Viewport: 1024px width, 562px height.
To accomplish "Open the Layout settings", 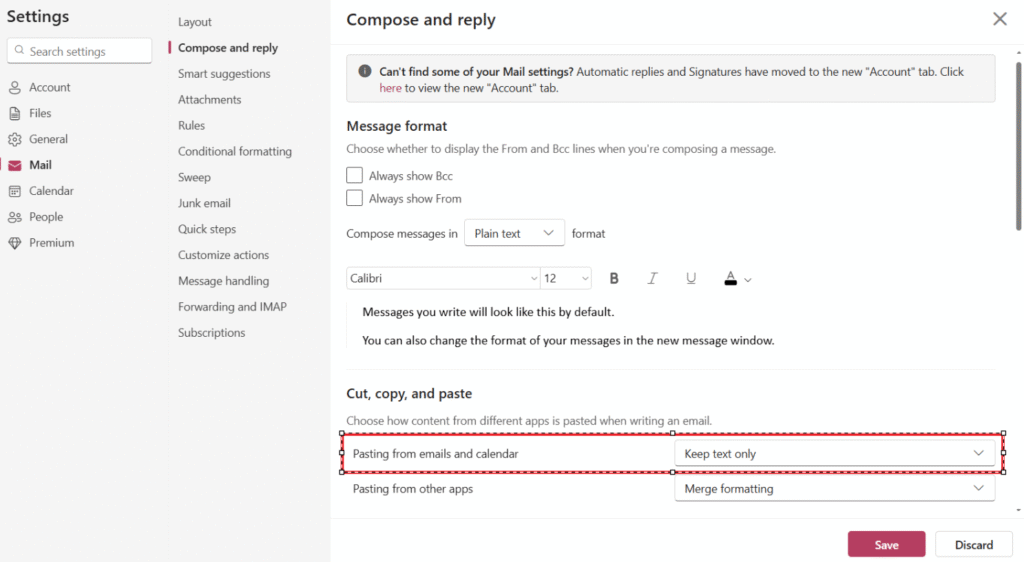I will click(x=195, y=22).
